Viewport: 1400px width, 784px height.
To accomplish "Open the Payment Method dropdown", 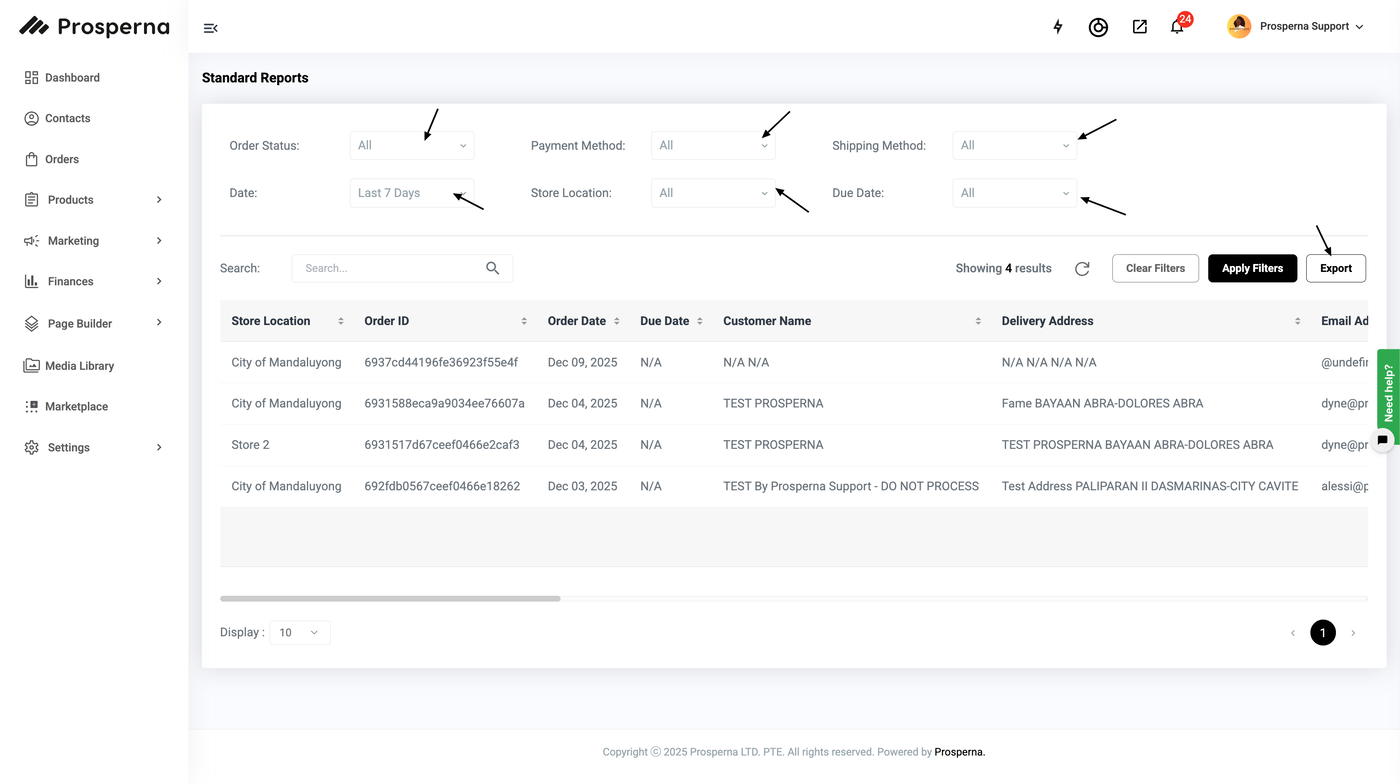I will [x=713, y=145].
